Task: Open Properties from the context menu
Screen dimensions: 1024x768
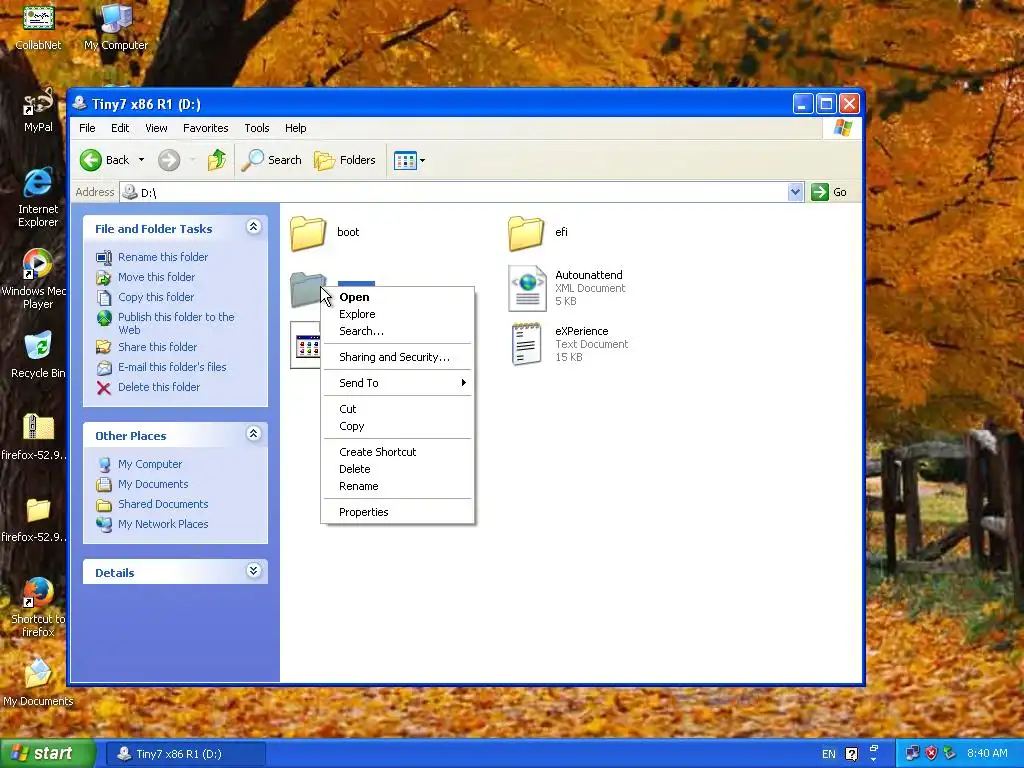Action: coord(397,512)
